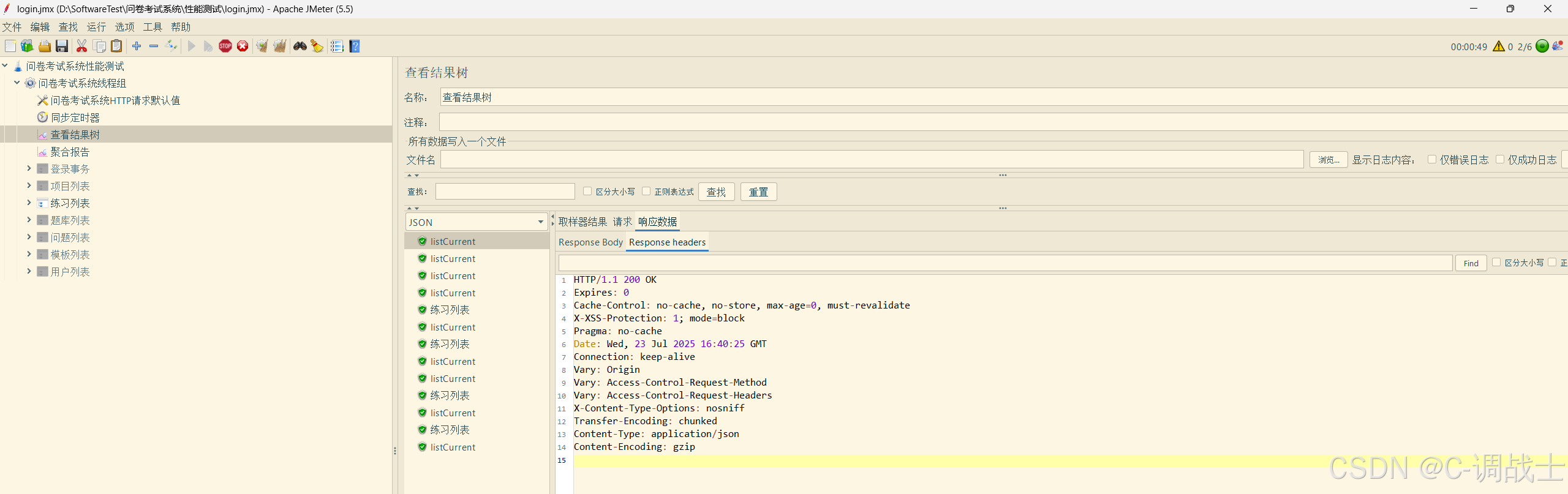Click the 浏览... browse button

(x=1329, y=160)
